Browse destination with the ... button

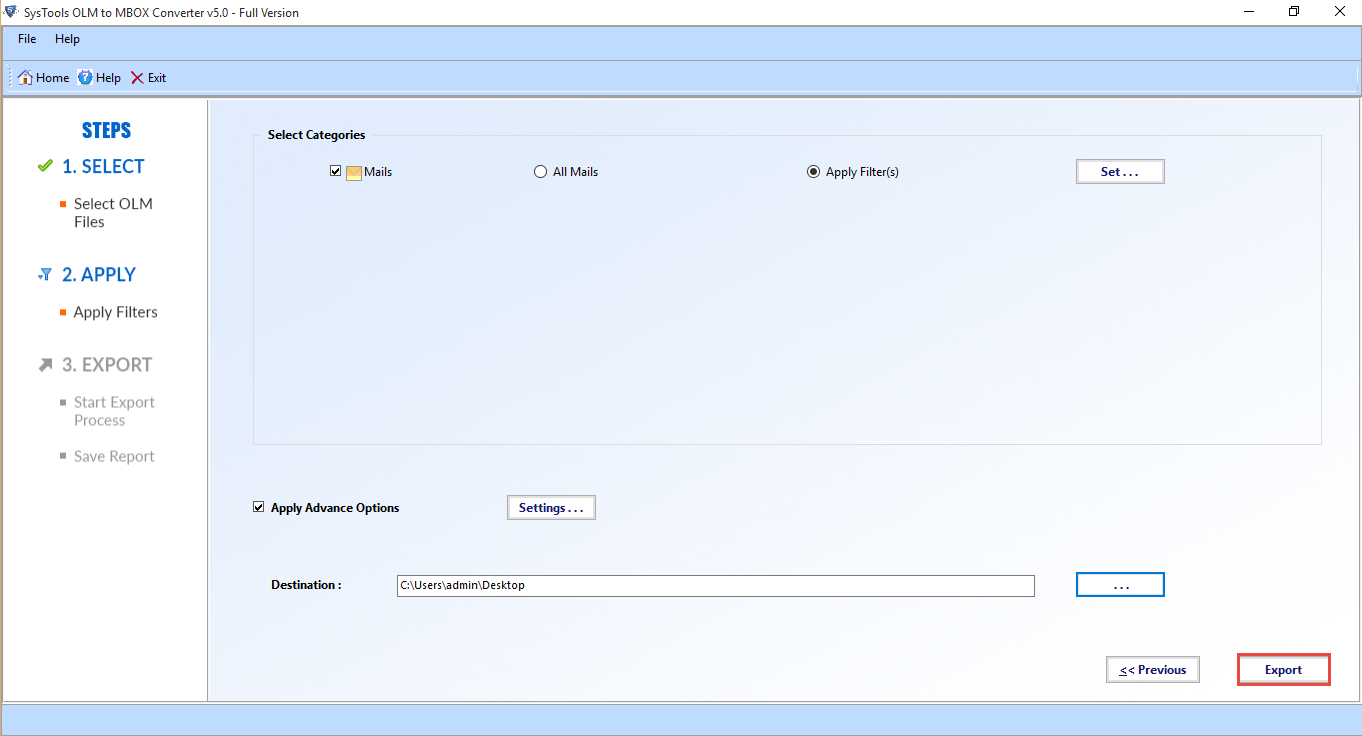coord(1120,585)
